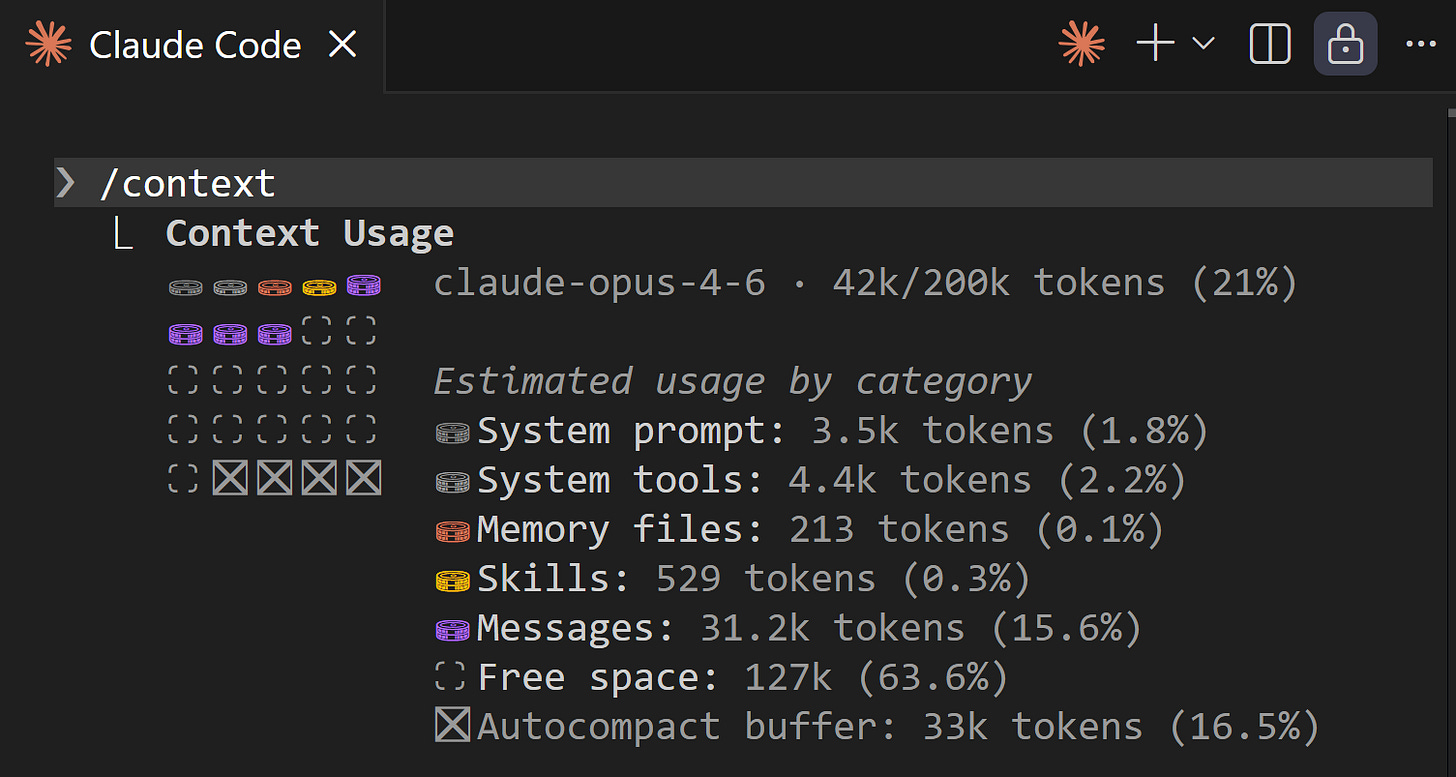Expand the /context command chevron
1456x777 pixels.
click(x=65, y=182)
